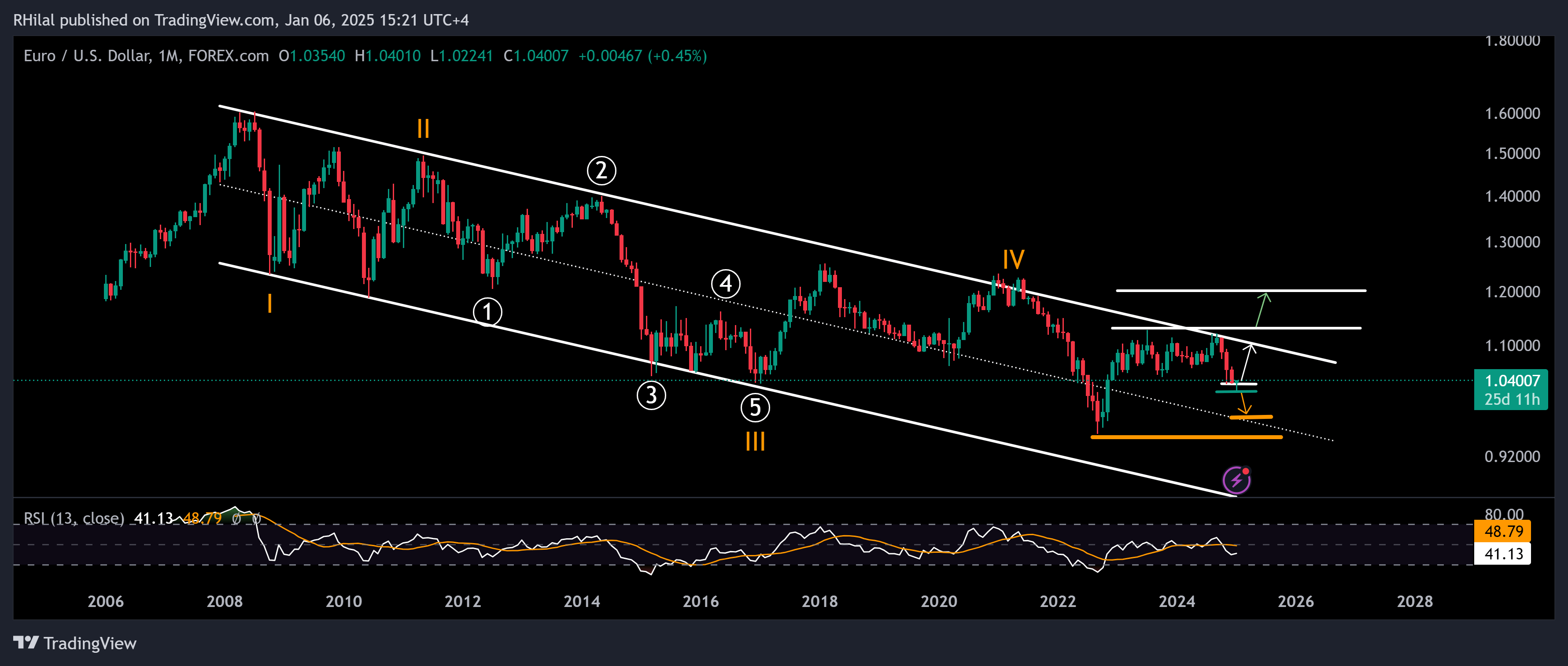Select the circled 1 wave label

[487, 312]
